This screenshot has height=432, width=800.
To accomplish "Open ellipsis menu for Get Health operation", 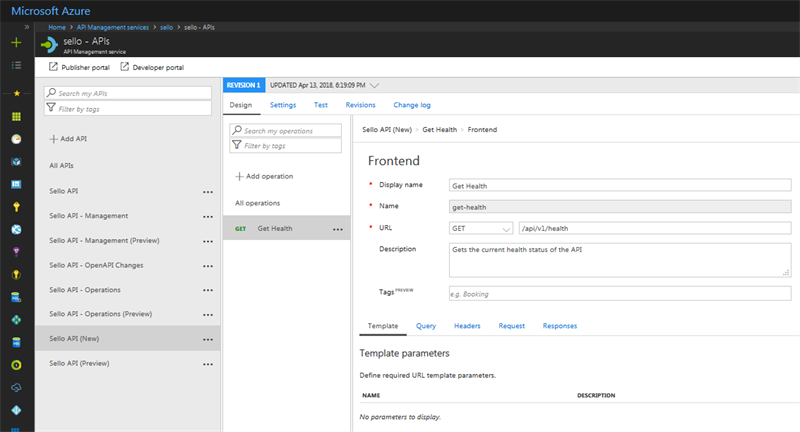I will coord(338,229).
